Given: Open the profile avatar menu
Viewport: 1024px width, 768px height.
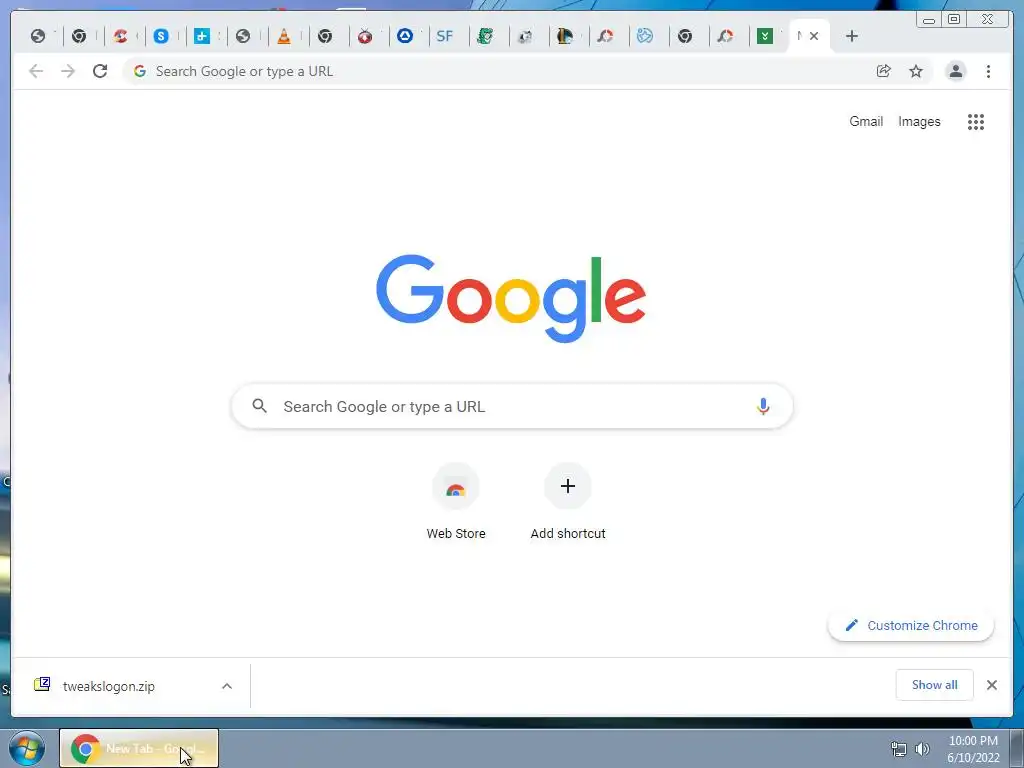Looking at the screenshot, I should tap(955, 71).
